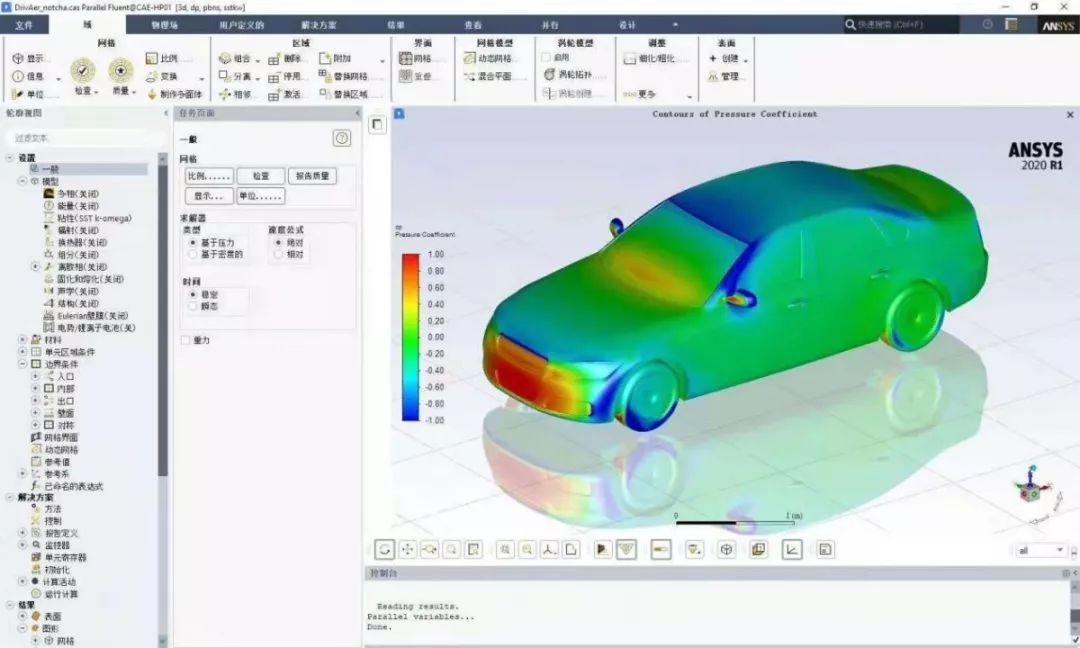Expand the 入口 inlet tree node

pos(35,376)
